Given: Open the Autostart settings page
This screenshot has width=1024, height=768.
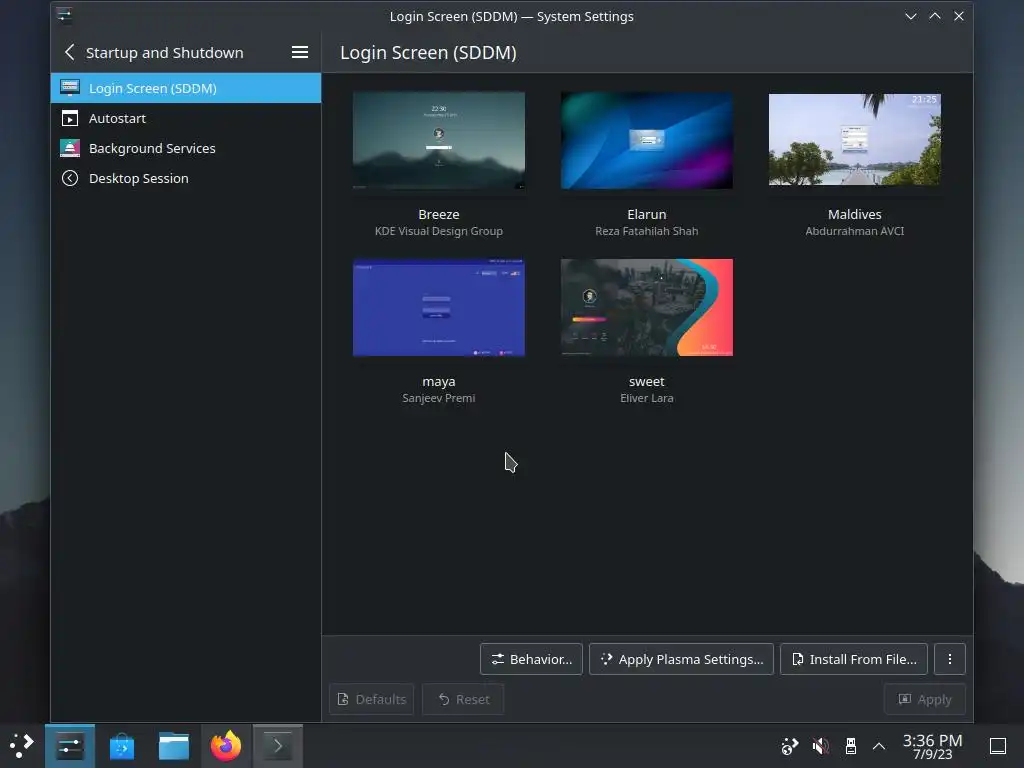Looking at the screenshot, I should click(x=185, y=118).
